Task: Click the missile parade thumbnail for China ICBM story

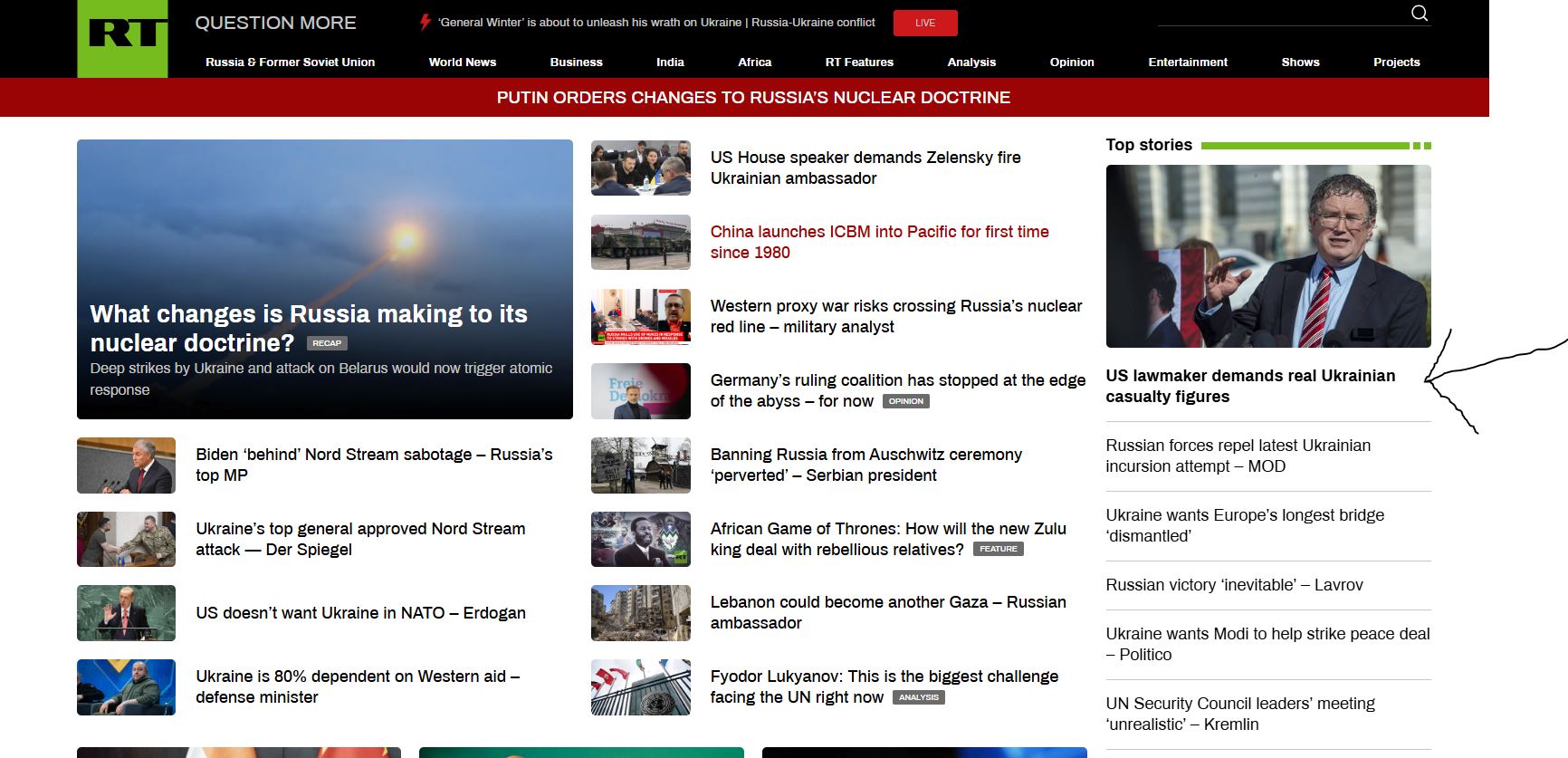Action: click(x=641, y=242)
